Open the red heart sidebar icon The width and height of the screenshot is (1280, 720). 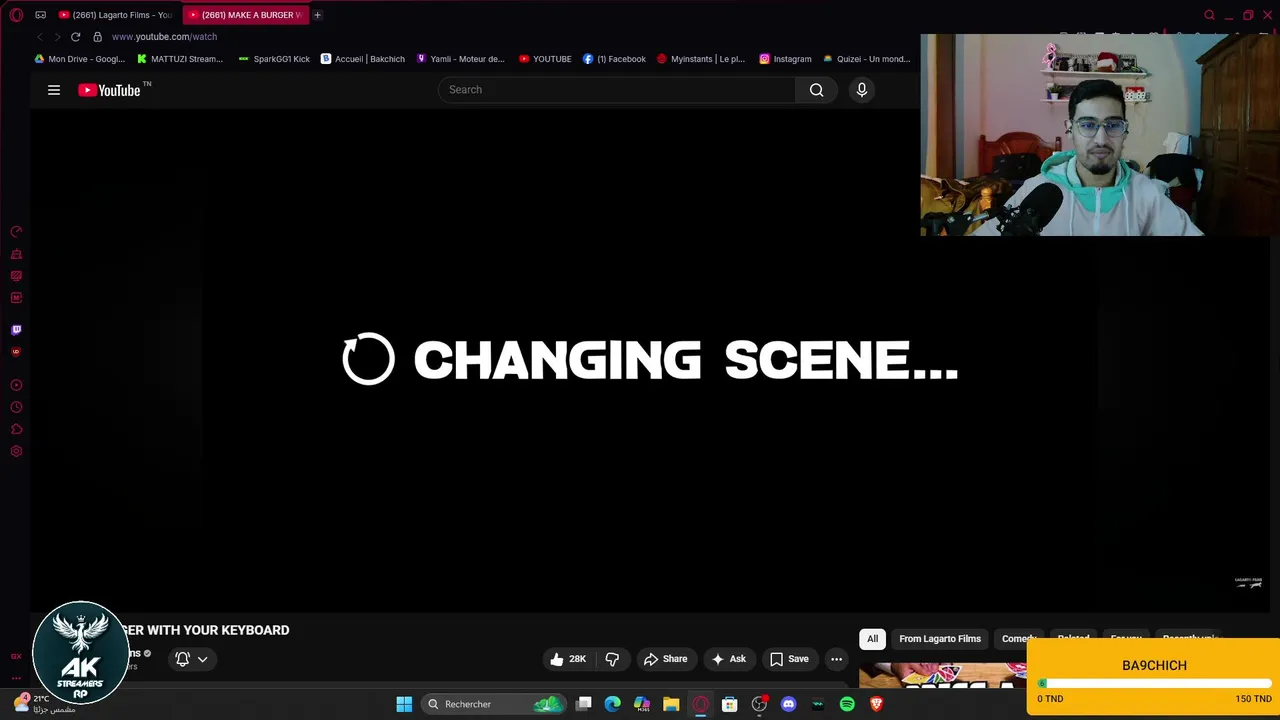pos(16,352)
